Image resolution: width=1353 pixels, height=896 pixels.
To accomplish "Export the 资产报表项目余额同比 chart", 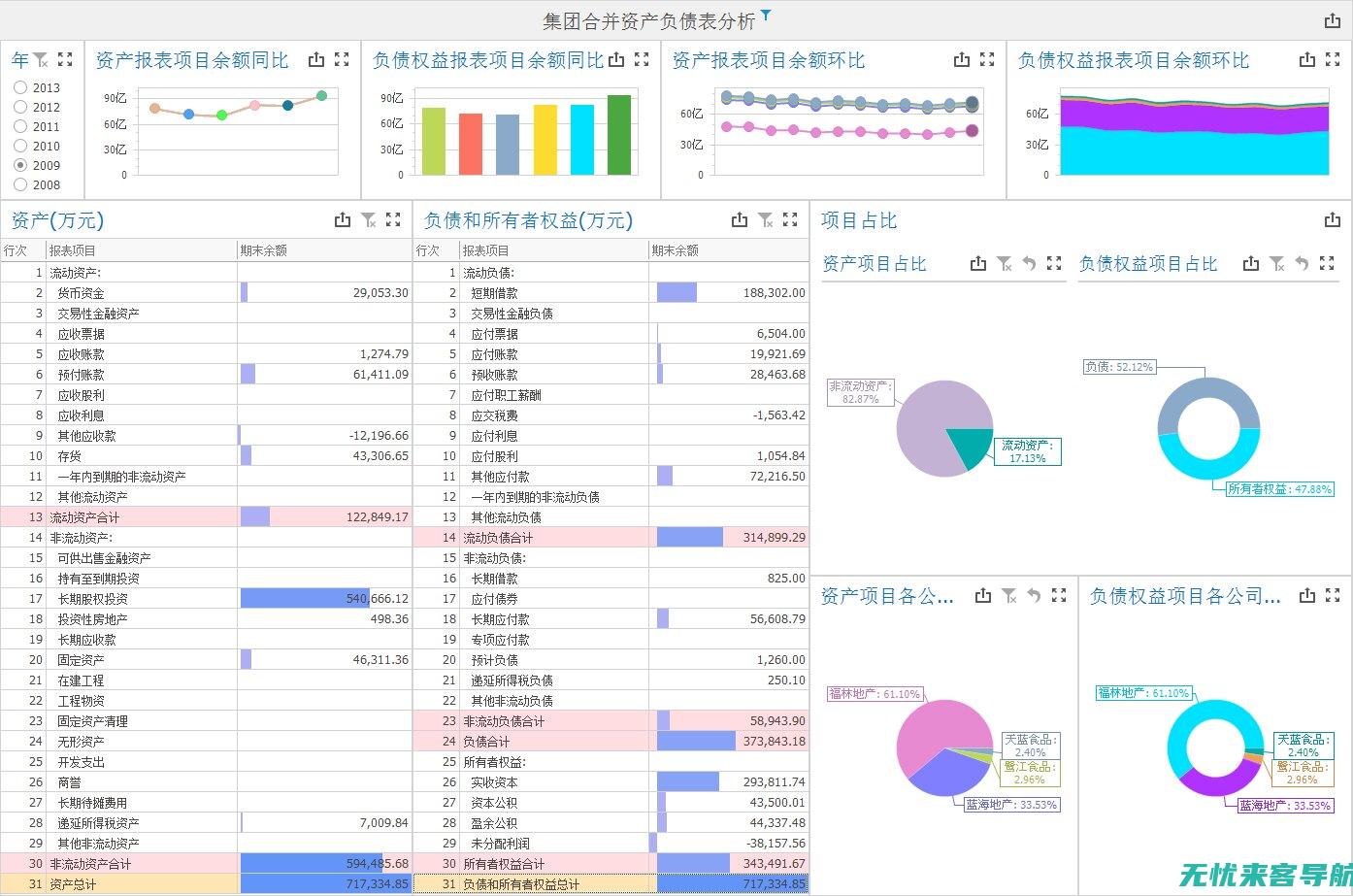I will coord(316,59).
